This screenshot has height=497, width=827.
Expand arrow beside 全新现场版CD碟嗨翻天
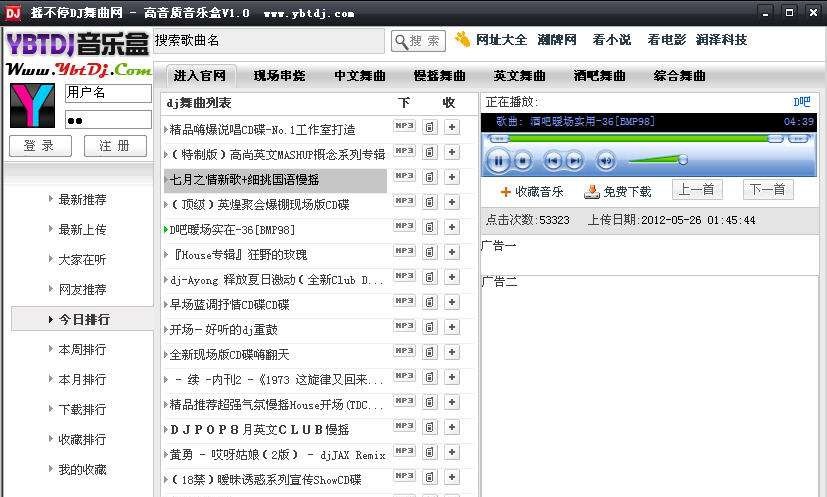click(166, 355)
